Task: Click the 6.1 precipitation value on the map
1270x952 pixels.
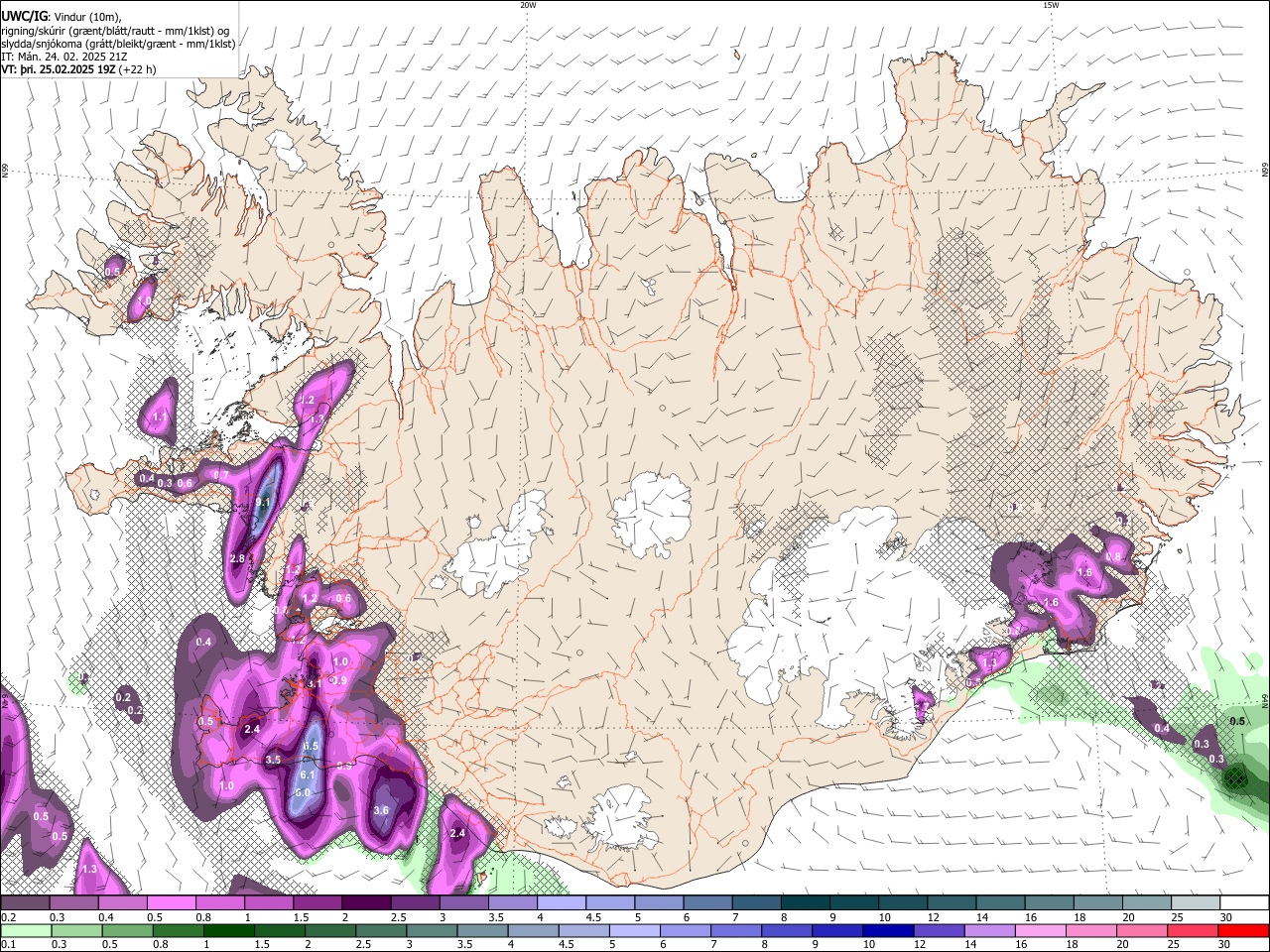Action: 308,774
